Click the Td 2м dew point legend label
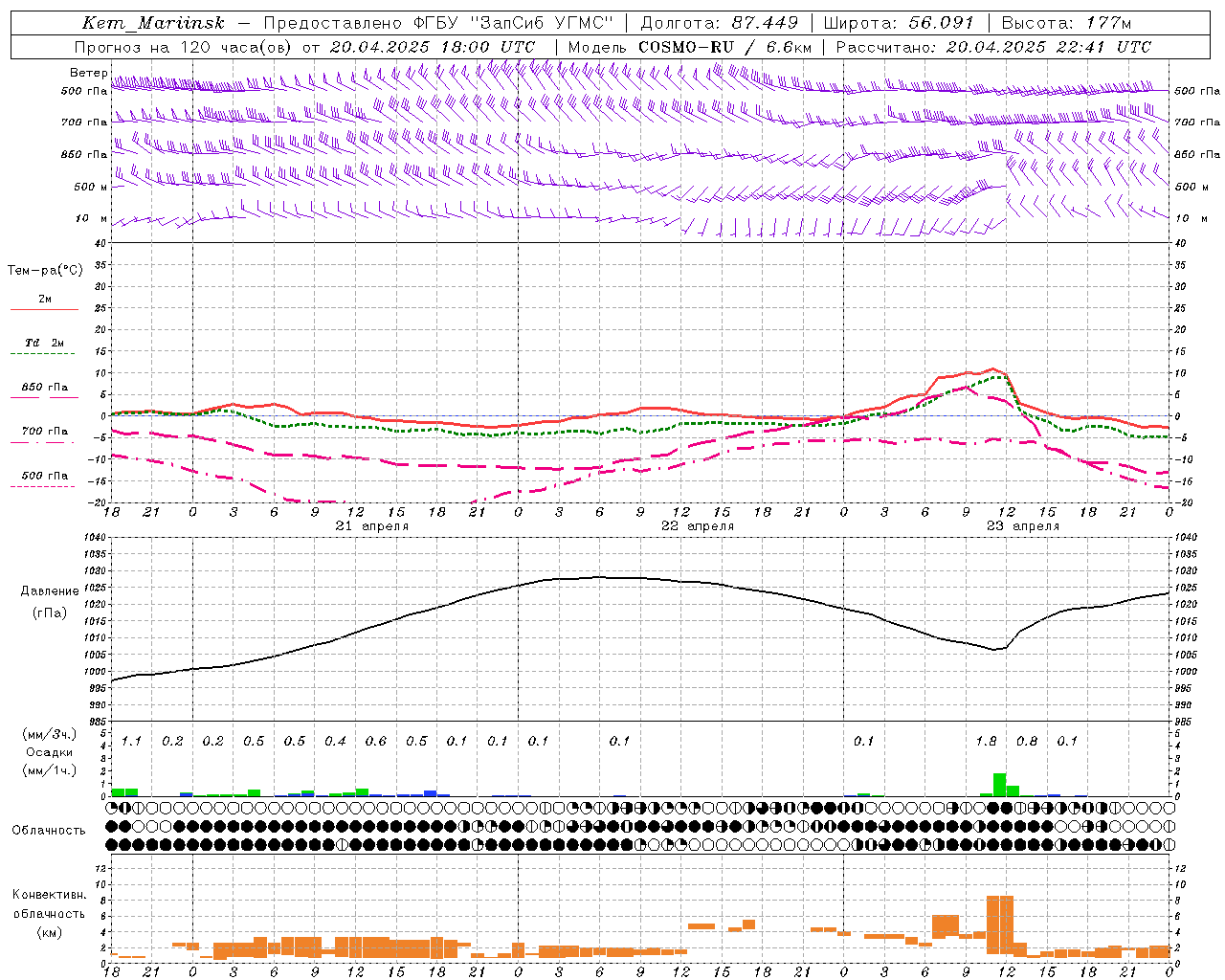Viewport: 1225px width, 980px height. coord(45,343)
